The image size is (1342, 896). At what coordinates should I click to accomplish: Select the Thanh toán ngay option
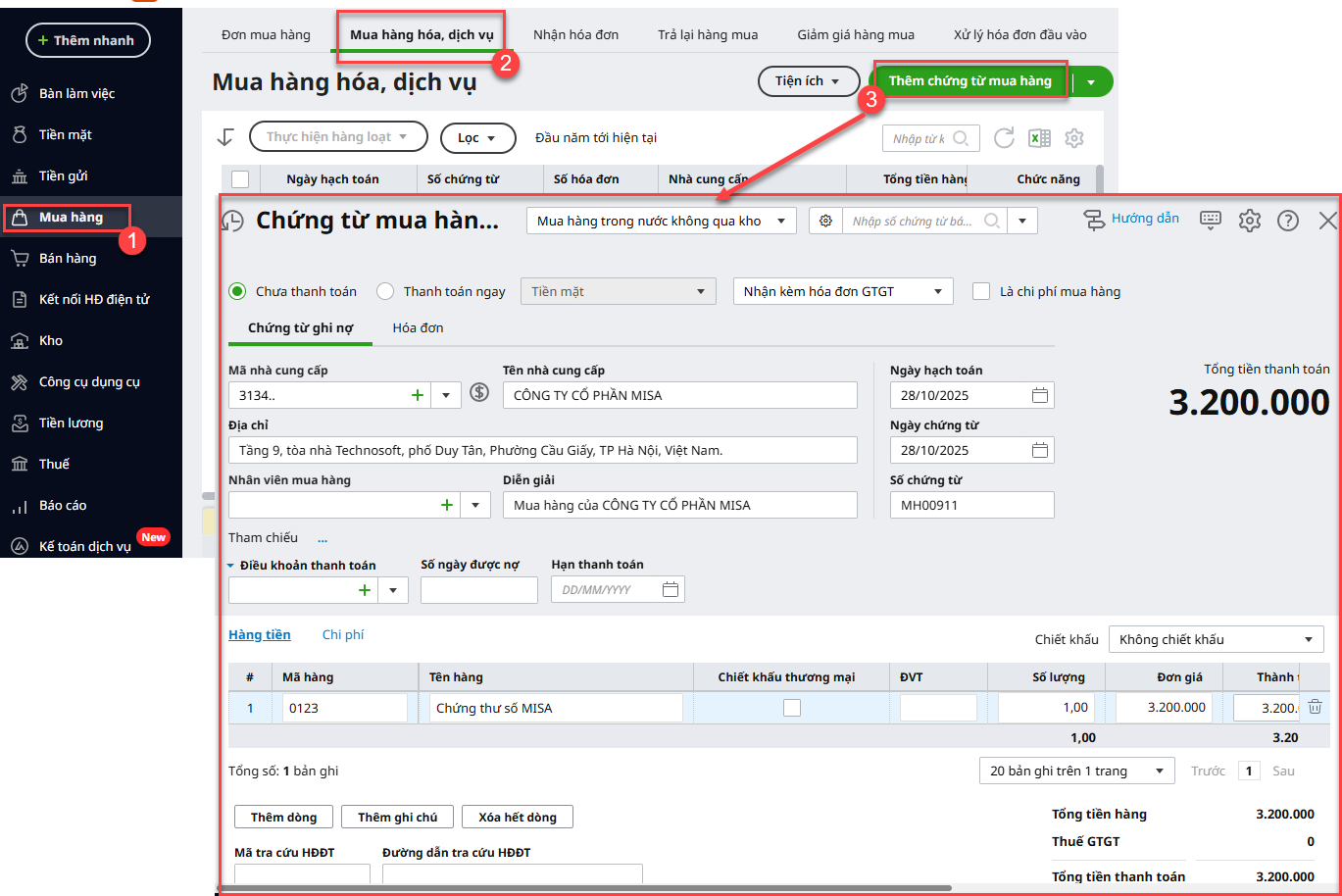(385, 291)
